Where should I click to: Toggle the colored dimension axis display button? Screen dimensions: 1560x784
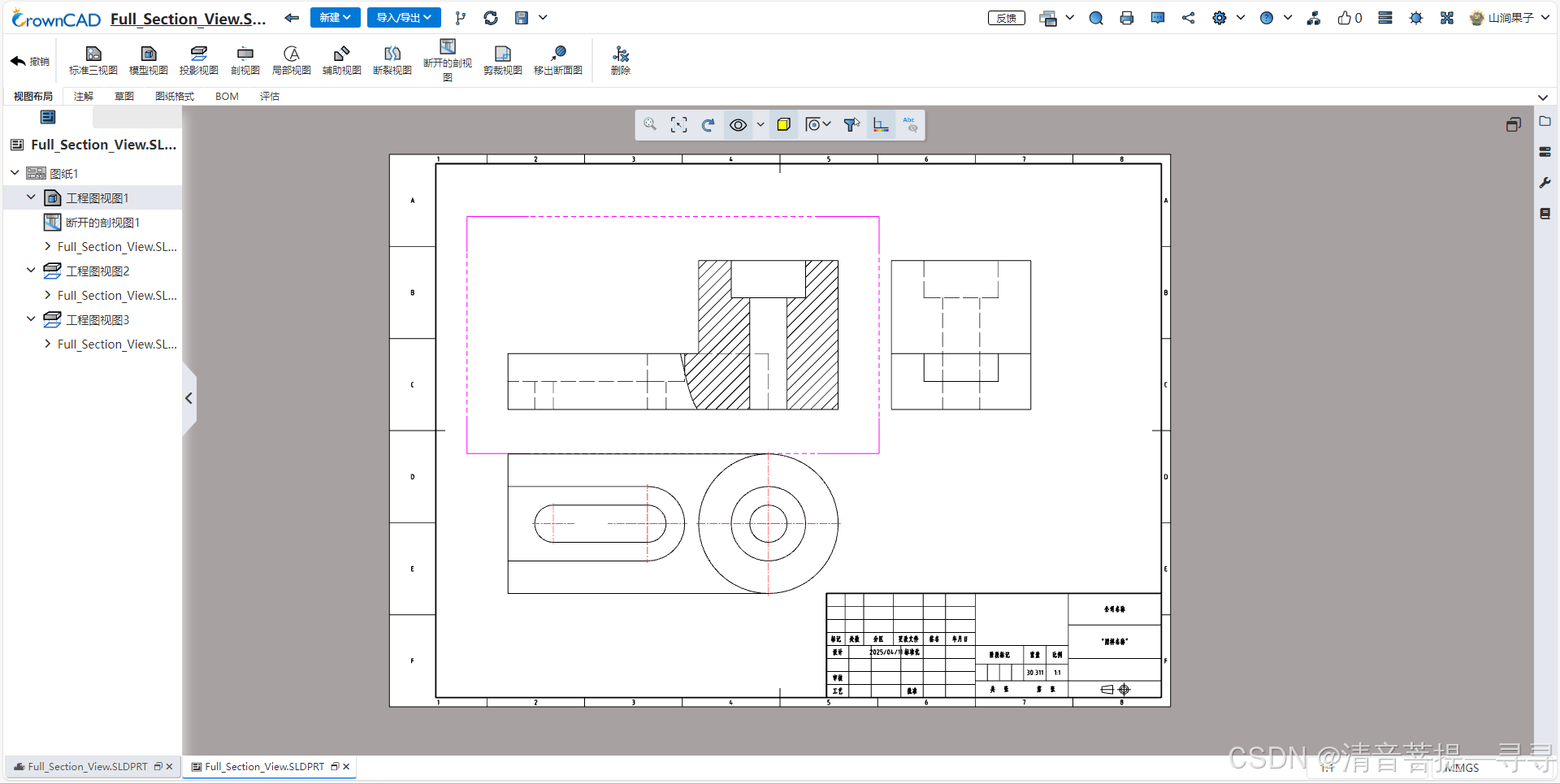(881, 124)
